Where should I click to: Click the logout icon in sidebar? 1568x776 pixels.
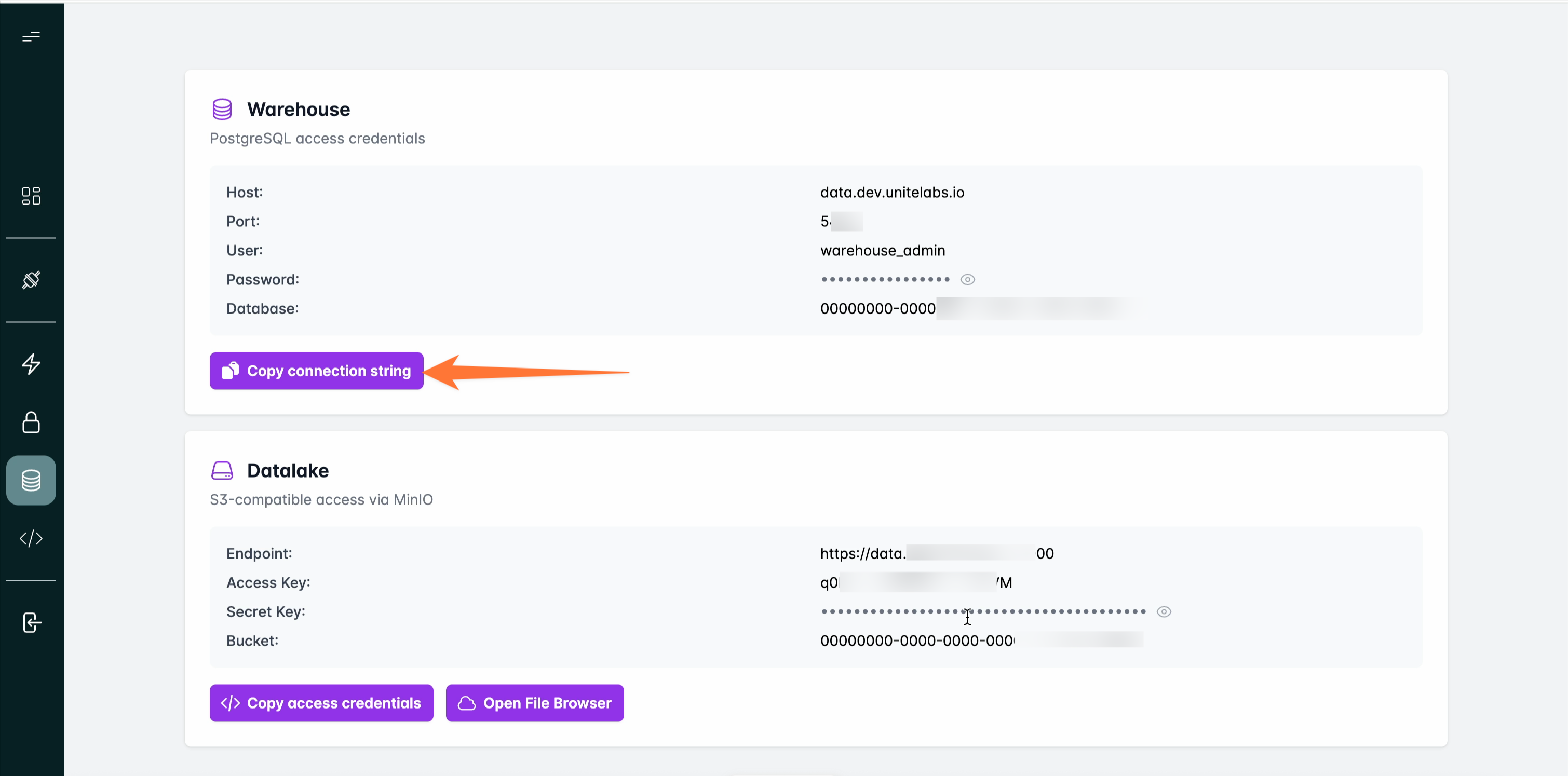31,623
